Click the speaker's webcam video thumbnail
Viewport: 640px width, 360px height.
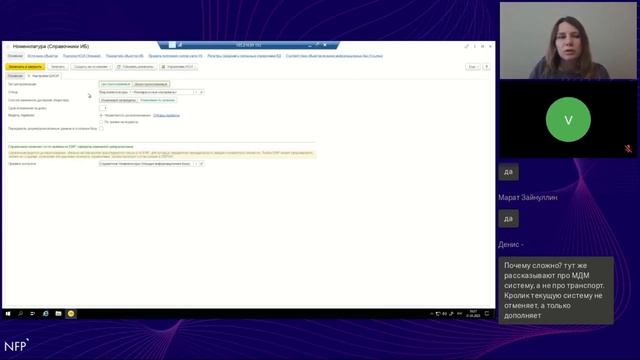[568, 41]
